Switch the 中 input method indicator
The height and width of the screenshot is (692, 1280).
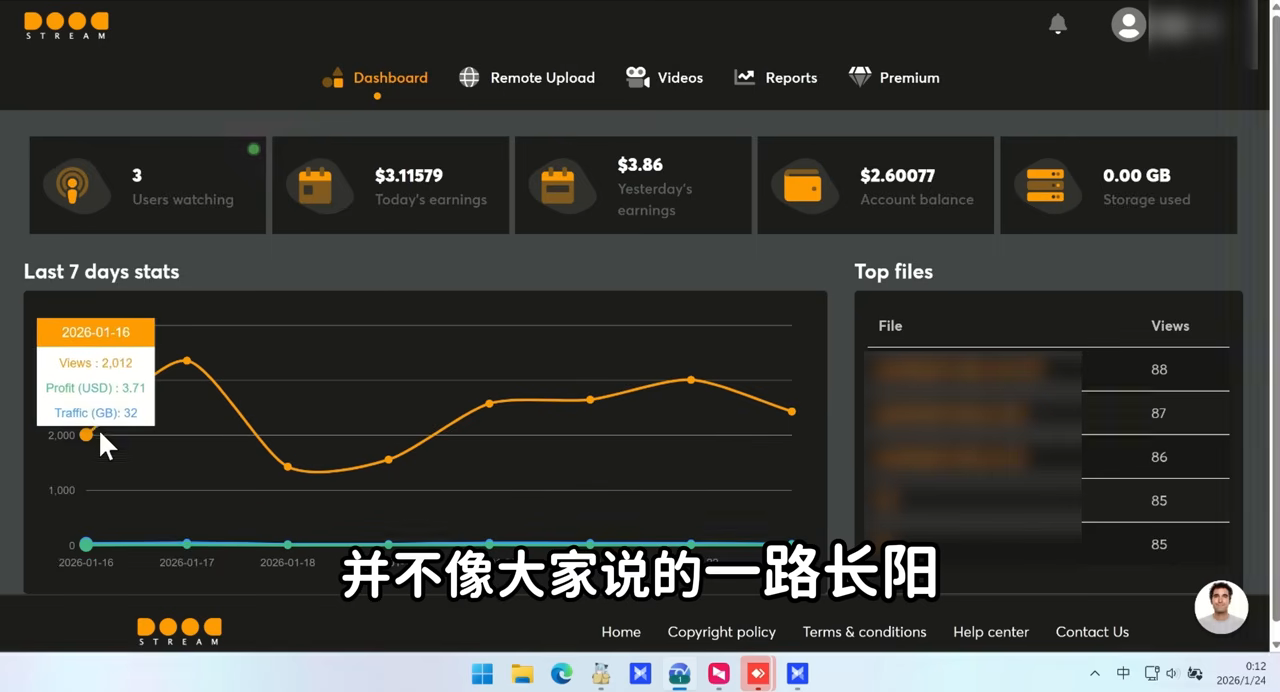pyautogui.click(x=1123, y=674)
